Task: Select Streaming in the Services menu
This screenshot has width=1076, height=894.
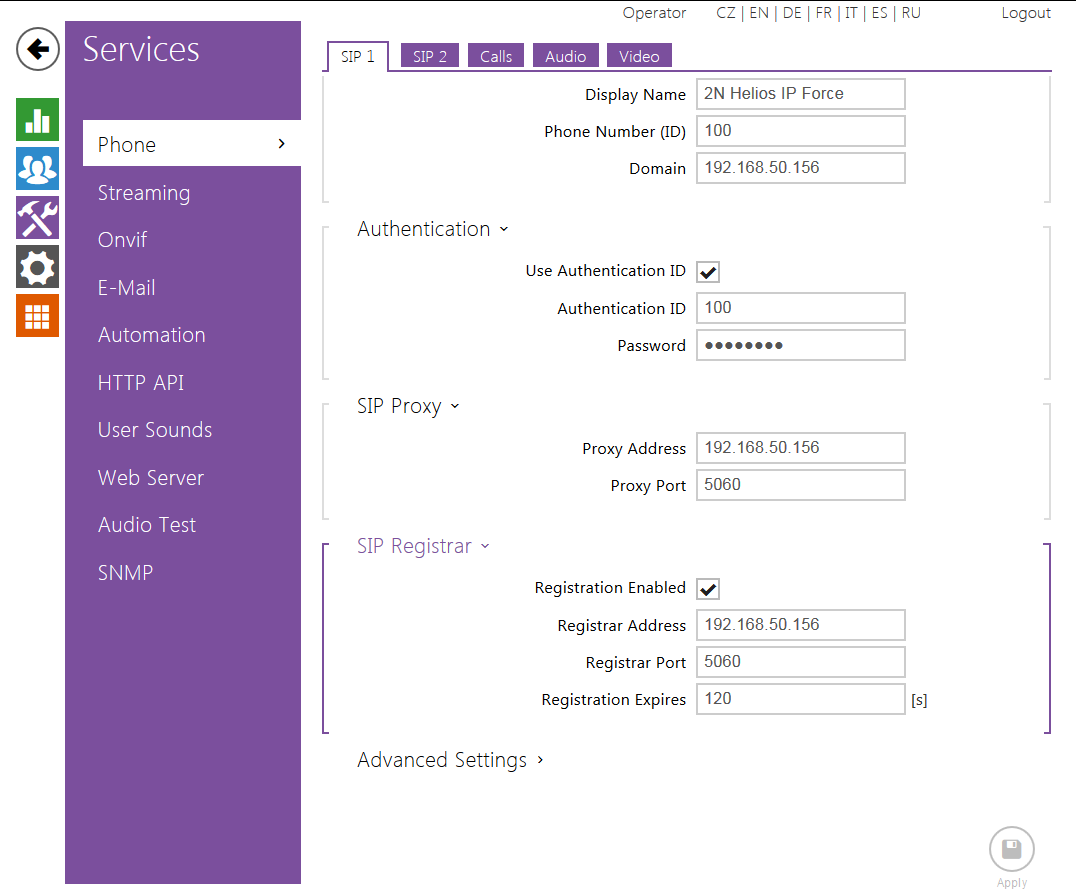Action: [144, 193]
